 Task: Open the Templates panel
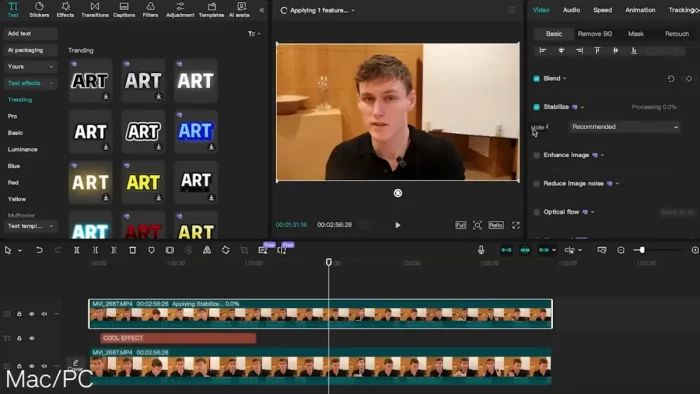tap(212, 10)
